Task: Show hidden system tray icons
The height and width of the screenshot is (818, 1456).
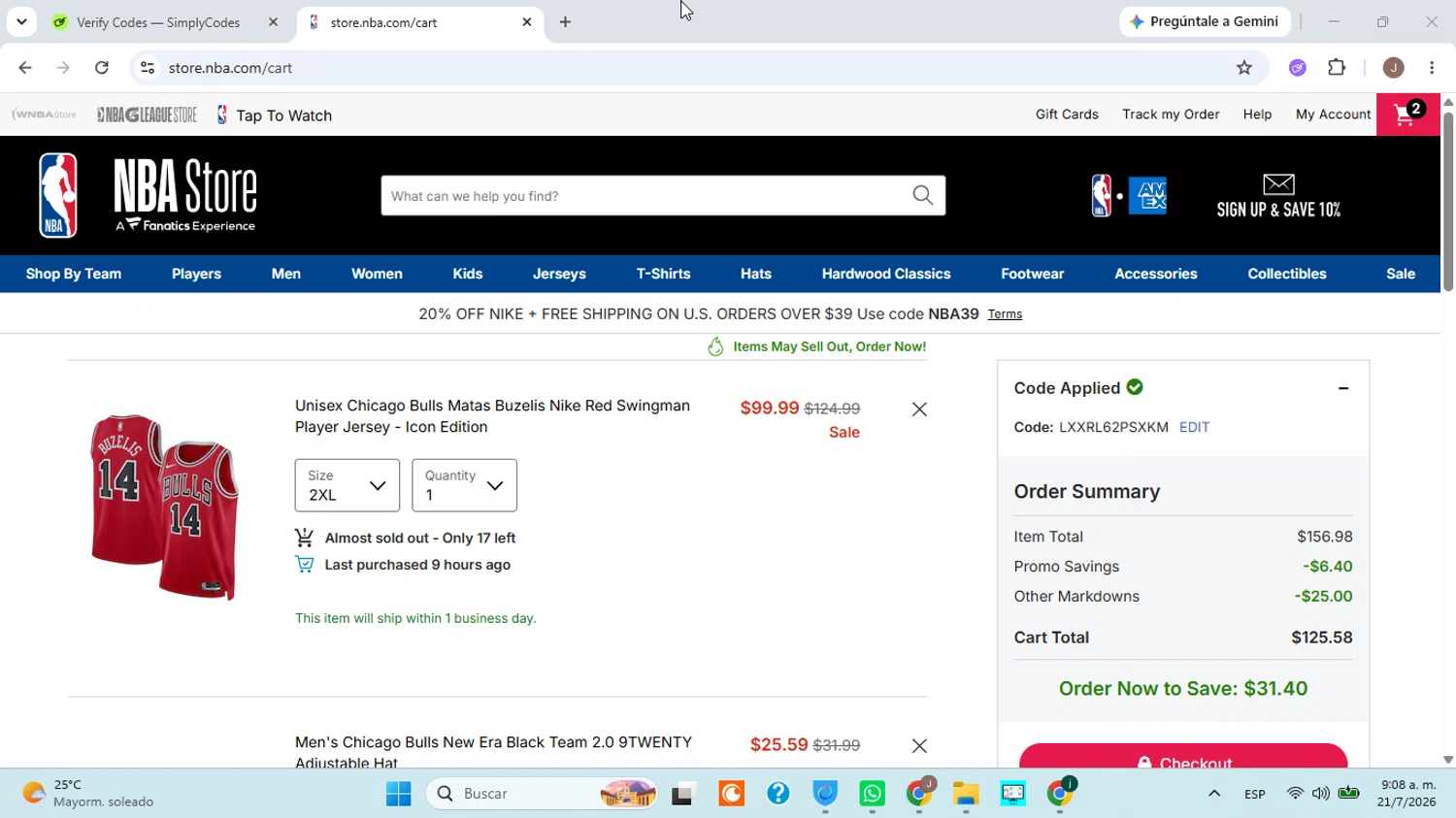Action: (1214, 794)
